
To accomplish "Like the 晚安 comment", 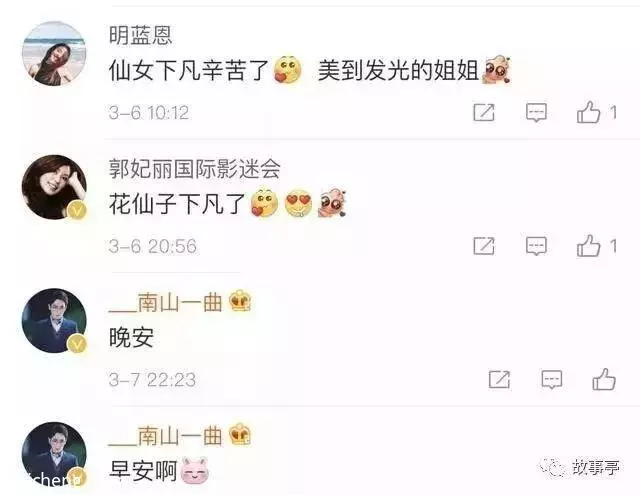I will pos(604,379).
